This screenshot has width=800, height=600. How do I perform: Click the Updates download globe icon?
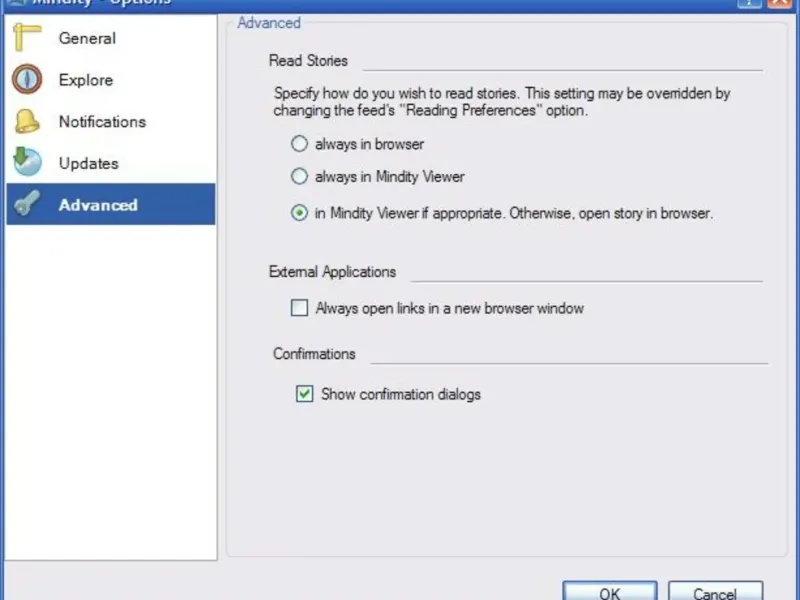point(27,162)
